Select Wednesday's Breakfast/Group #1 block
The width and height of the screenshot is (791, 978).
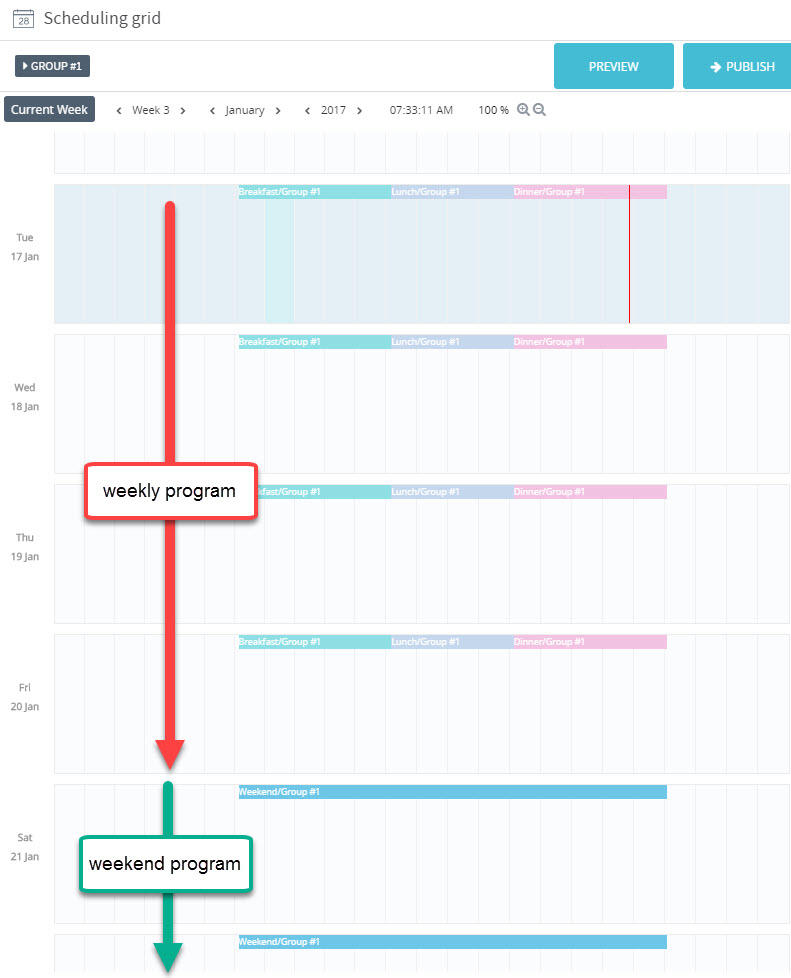click(314, 342)
